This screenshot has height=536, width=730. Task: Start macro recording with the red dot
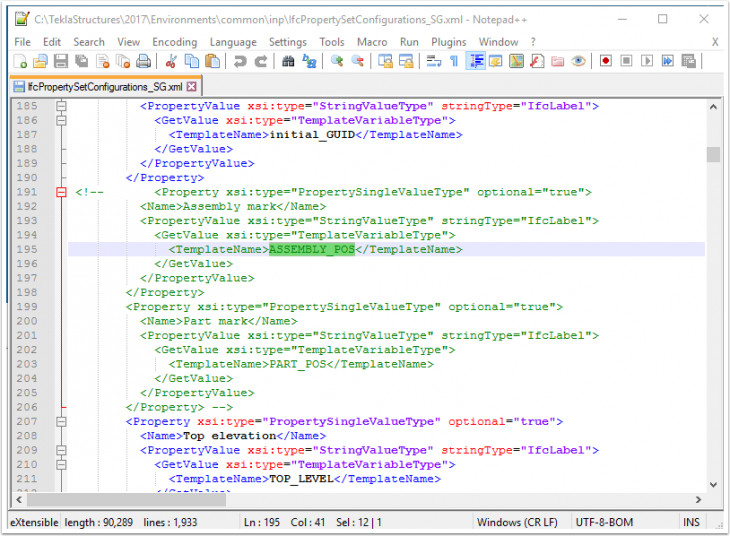pyautogui.click(x=606, y=61)
